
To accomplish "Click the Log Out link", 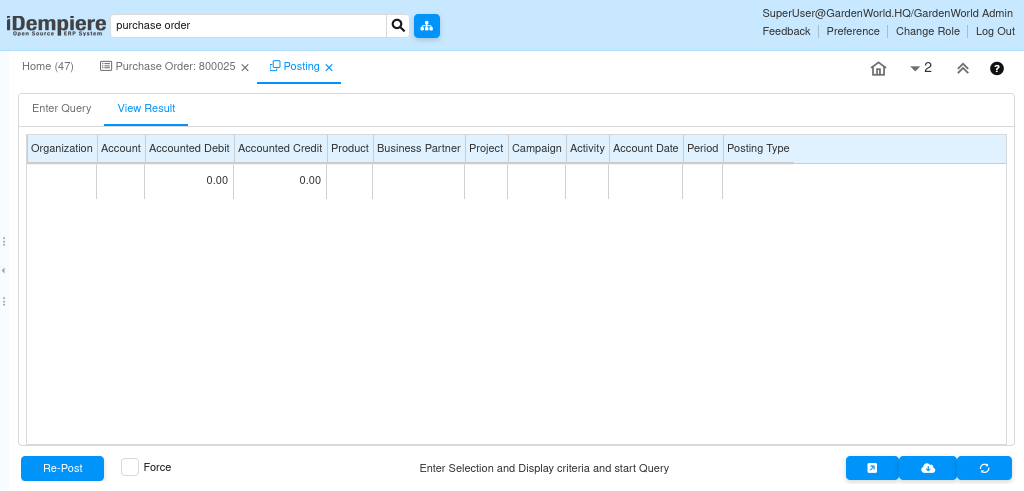I will (995, 31).
